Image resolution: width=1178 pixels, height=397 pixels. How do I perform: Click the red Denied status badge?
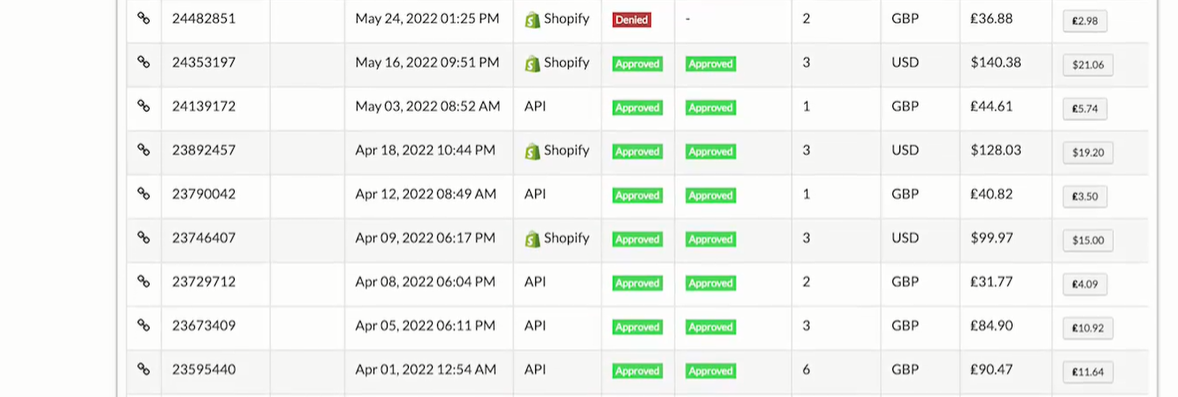(x=632, y=20)
